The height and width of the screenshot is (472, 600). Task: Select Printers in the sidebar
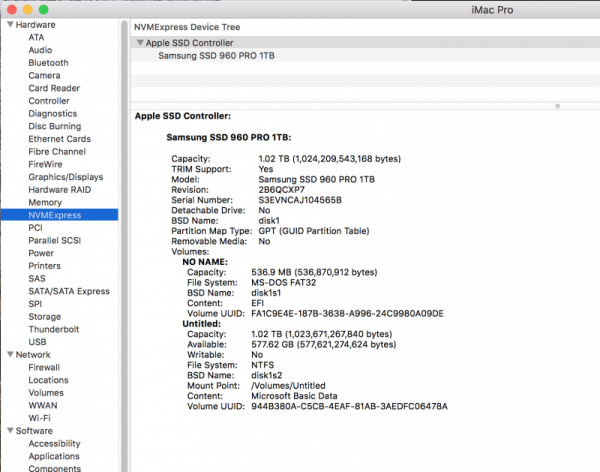[x=44, y=266]
